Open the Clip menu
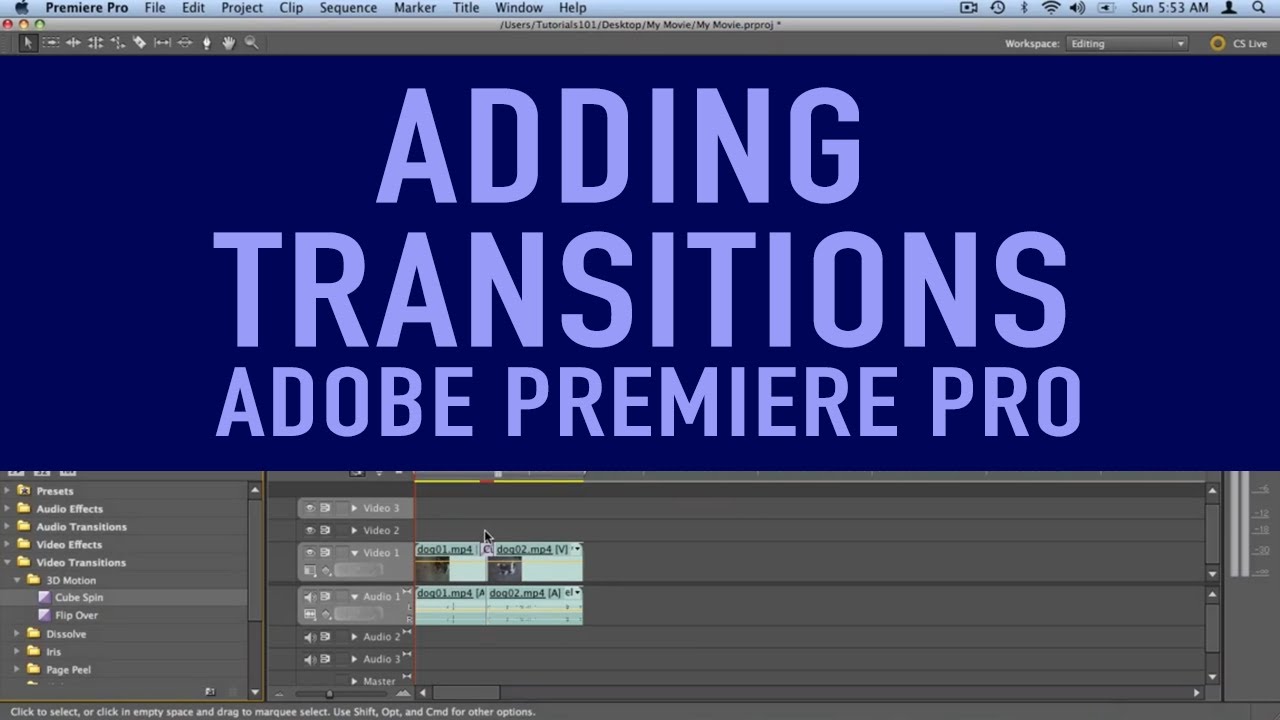Screen dimensions: 1280x720 [291, 8]
